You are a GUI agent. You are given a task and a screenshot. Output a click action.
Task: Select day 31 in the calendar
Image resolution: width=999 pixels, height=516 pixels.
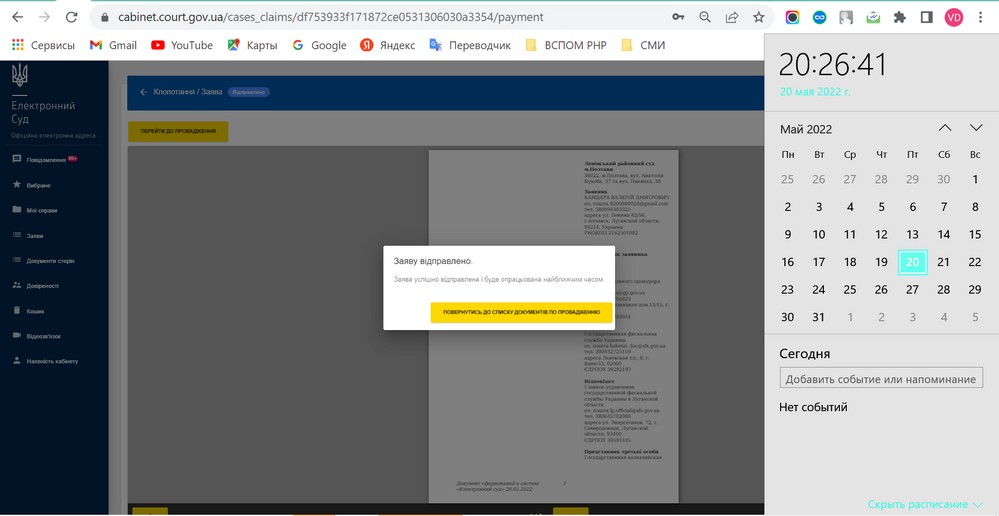pos(819,317)
